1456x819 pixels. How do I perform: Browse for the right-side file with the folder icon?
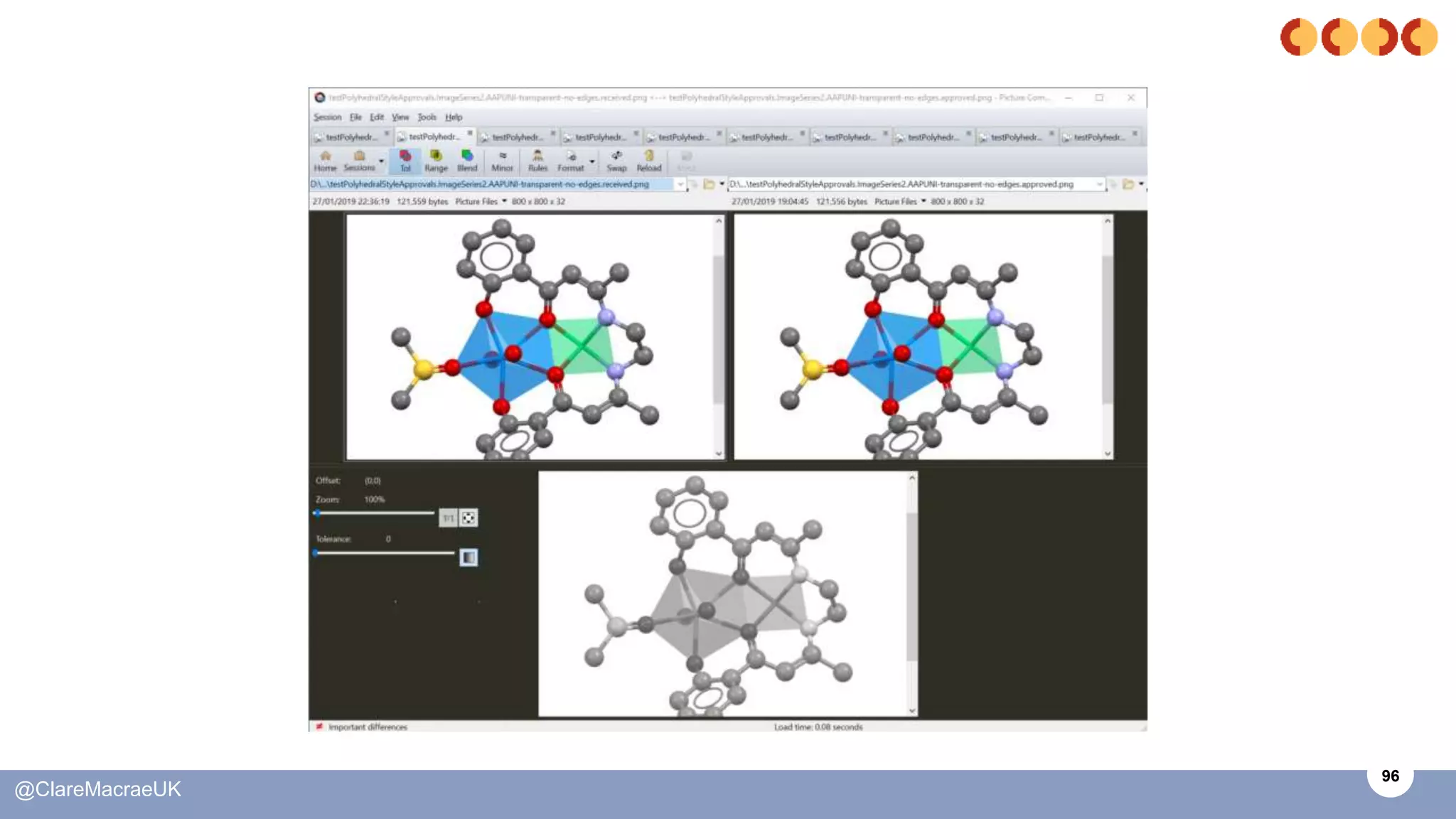click(1128, 184)
